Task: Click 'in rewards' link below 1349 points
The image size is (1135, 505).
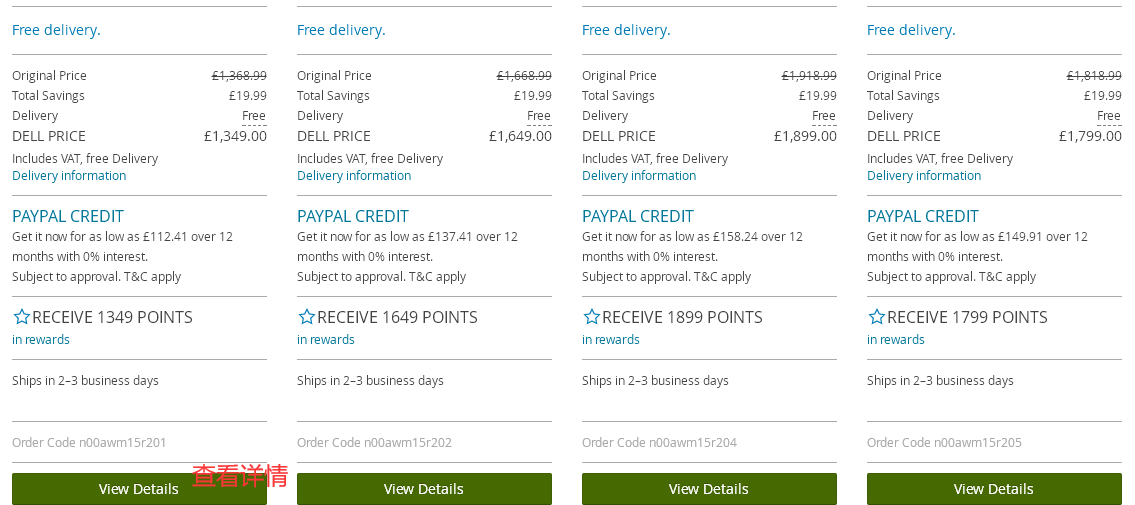Action: [x=41, y=340]
